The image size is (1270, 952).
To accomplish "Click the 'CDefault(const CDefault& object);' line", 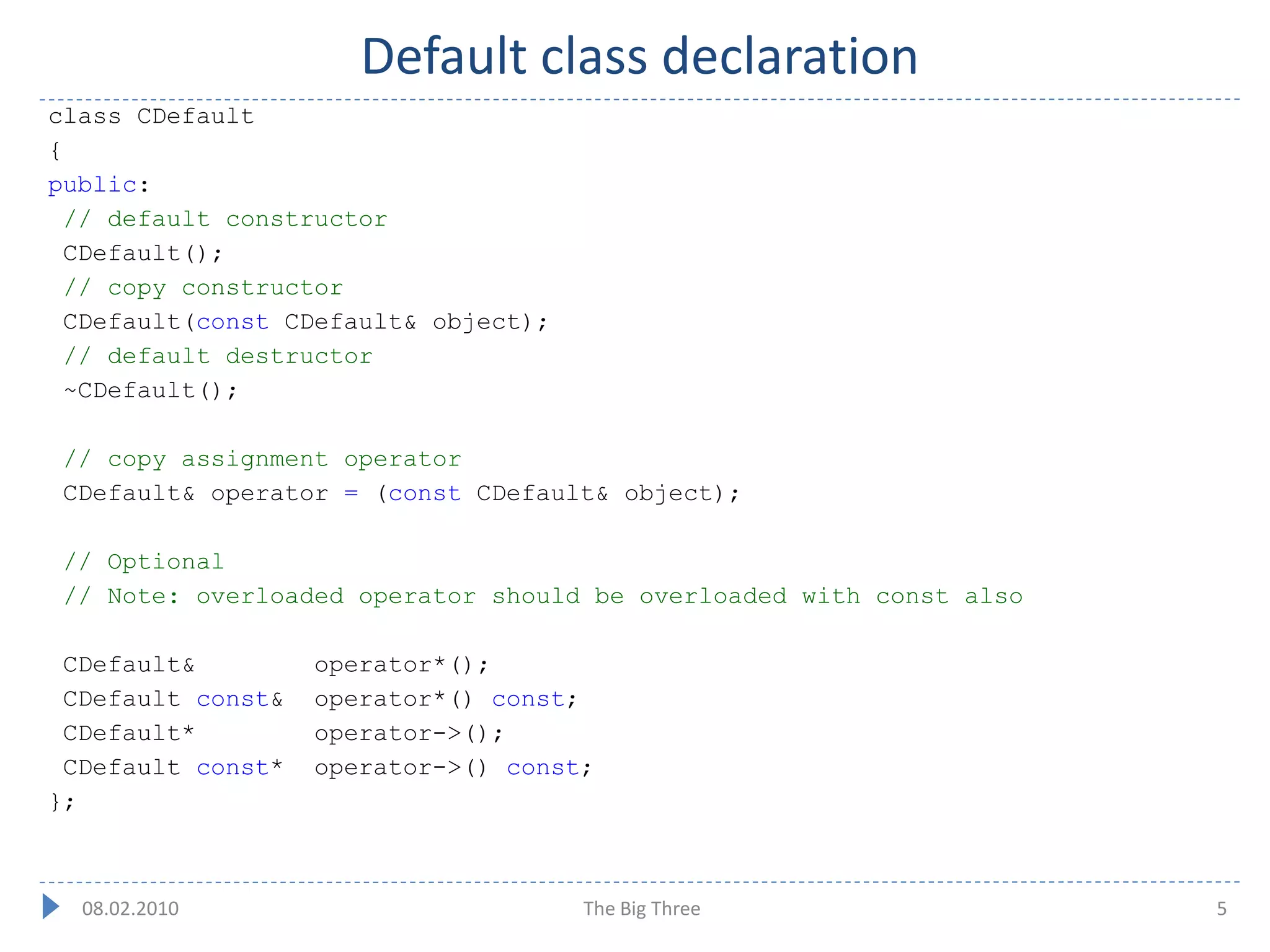I will [306, 322].
